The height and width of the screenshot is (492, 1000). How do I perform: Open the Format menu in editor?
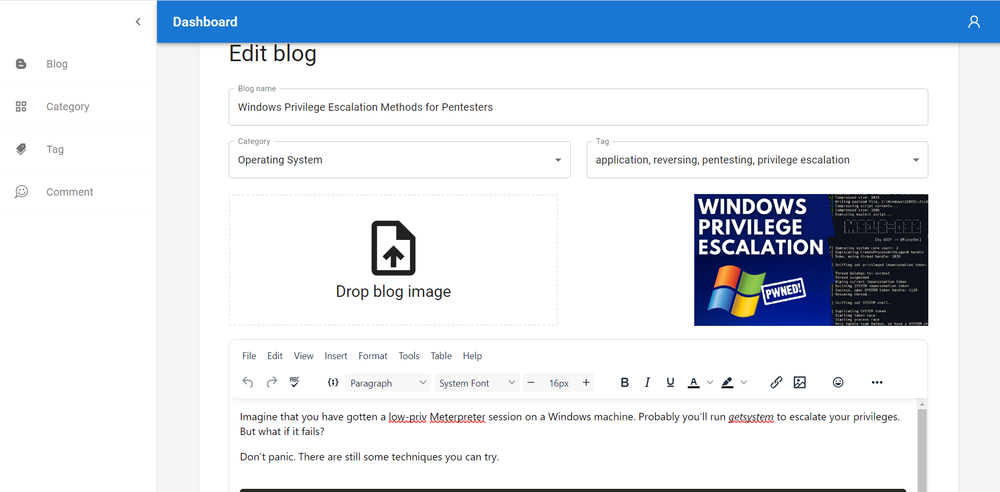tap(372, 356)
